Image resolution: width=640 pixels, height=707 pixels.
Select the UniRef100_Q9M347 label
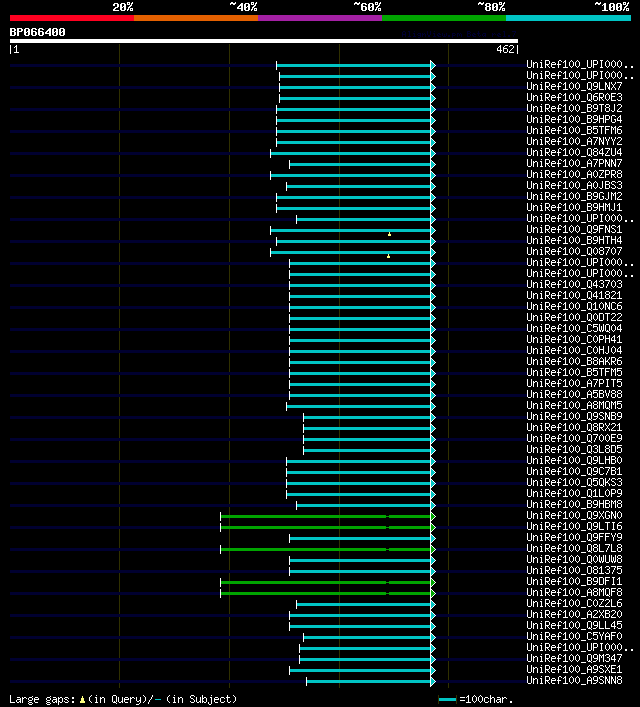pos(574,658)
